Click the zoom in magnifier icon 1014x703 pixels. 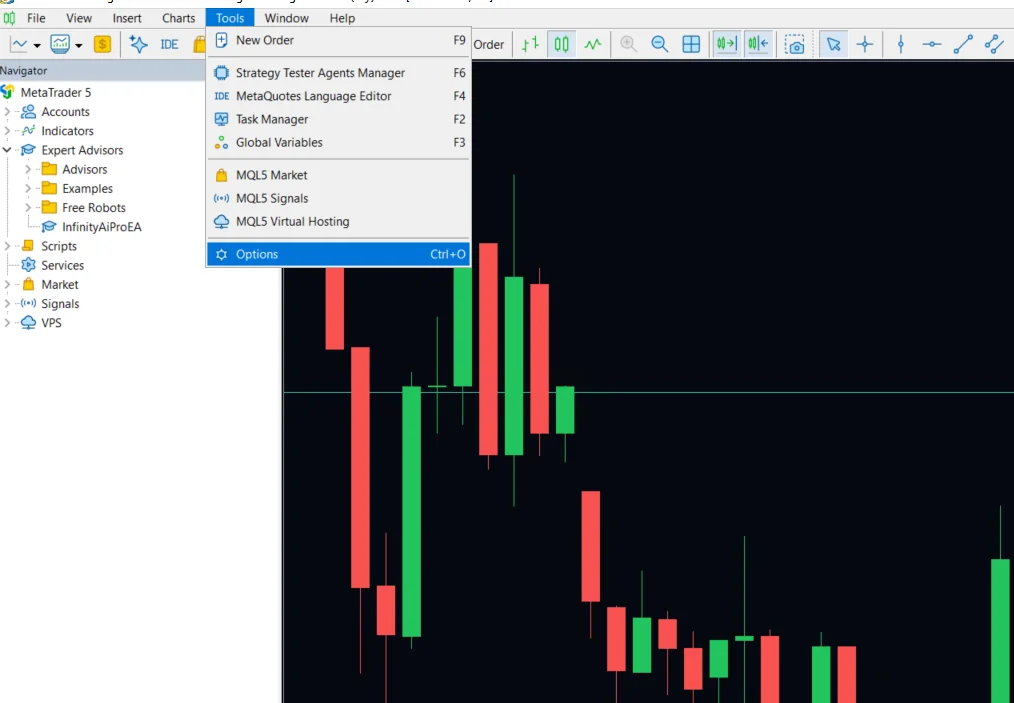coord(628,44)
